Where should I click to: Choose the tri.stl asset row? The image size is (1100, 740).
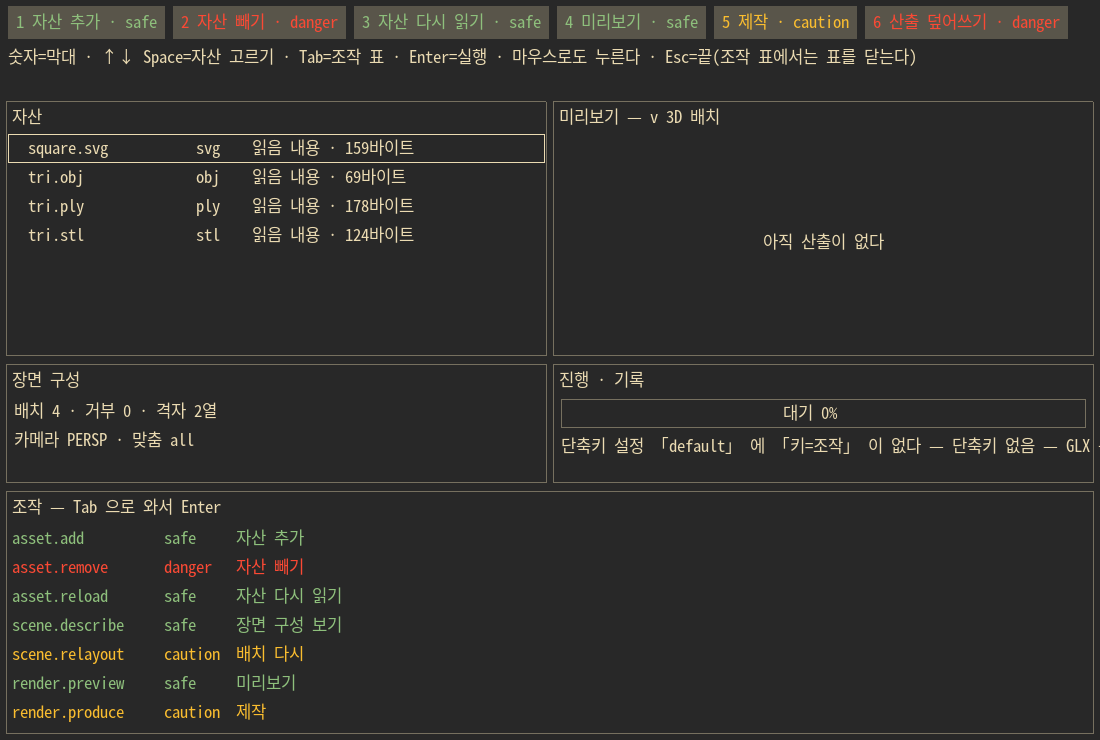coord(276,235)
